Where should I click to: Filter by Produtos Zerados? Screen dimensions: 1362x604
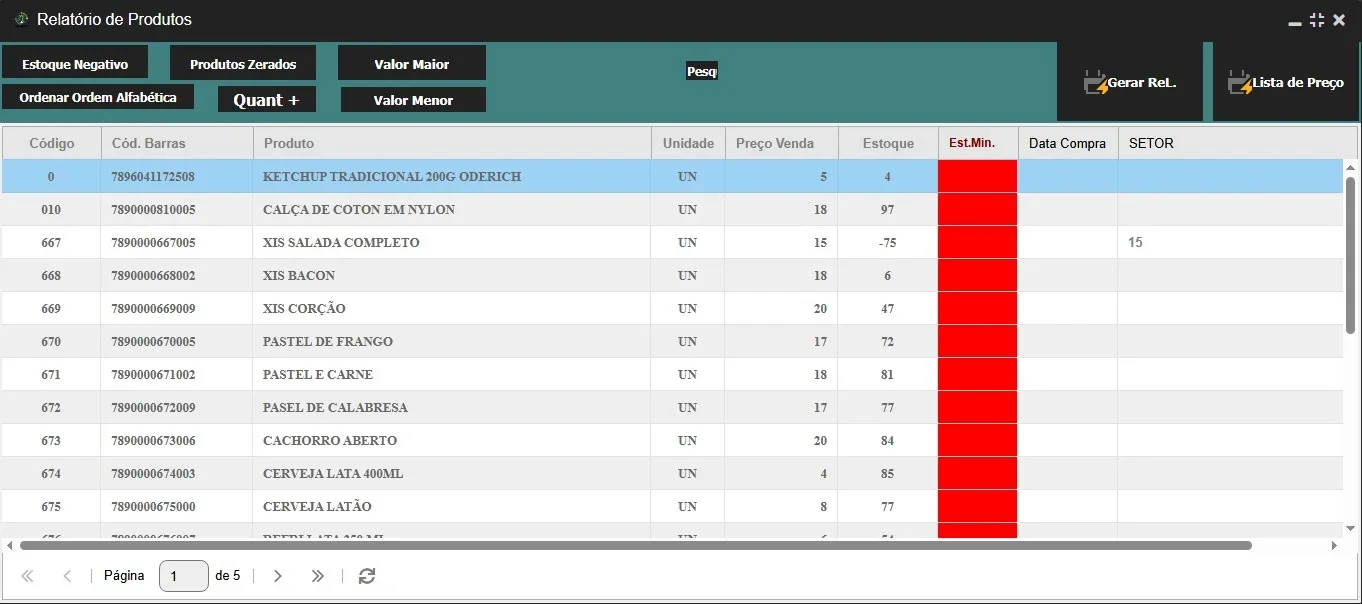[x=243, y=64]
